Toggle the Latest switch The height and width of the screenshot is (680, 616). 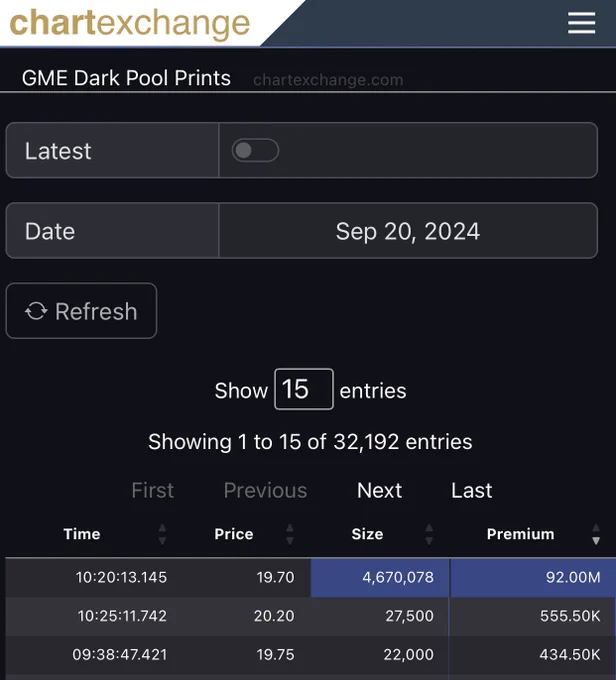click(255, 150)
